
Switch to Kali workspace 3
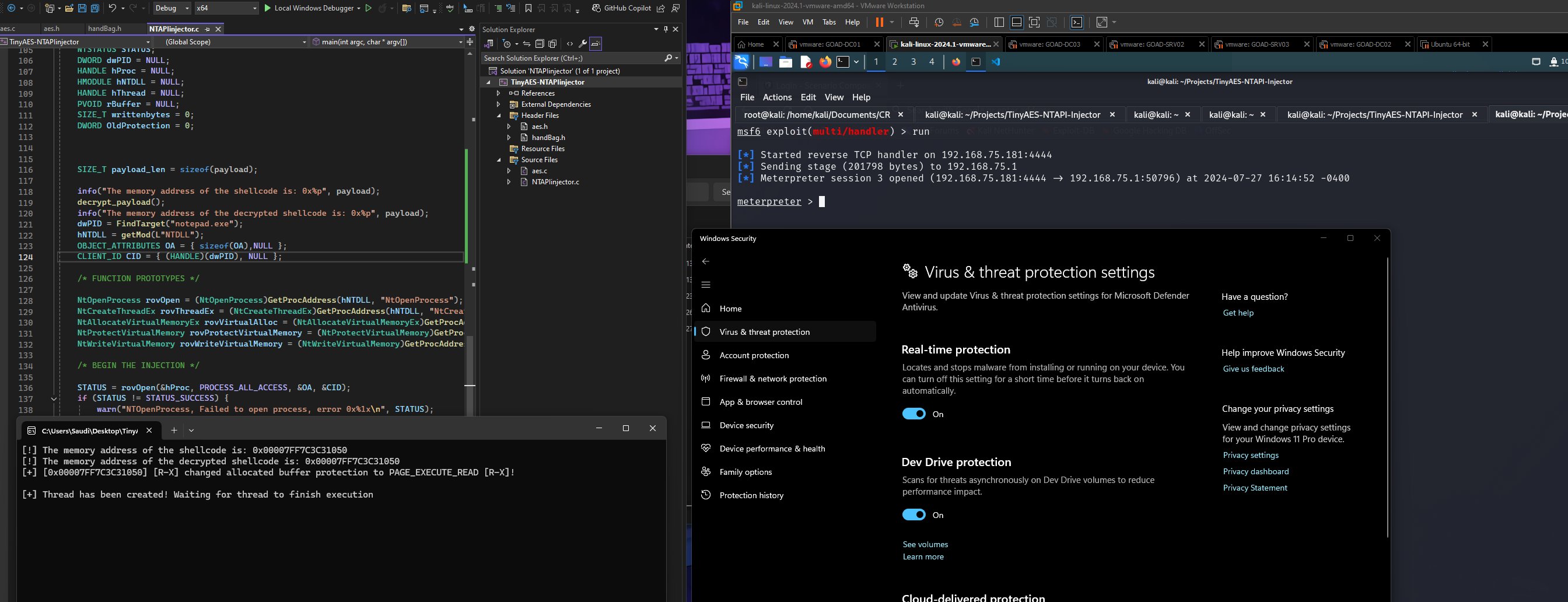click(913, 61)
